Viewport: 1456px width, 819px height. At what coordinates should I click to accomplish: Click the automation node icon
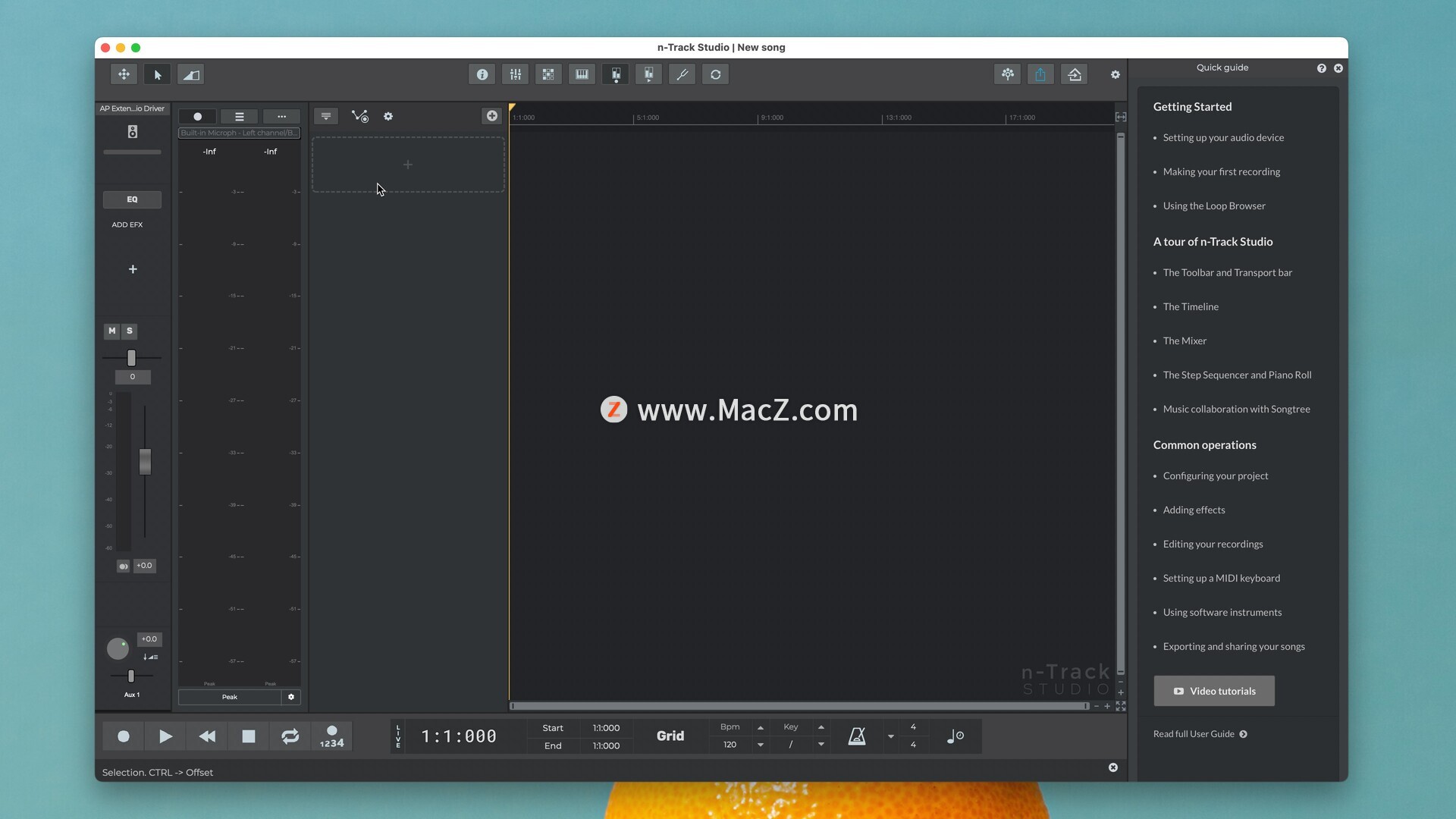click(359, 116)
